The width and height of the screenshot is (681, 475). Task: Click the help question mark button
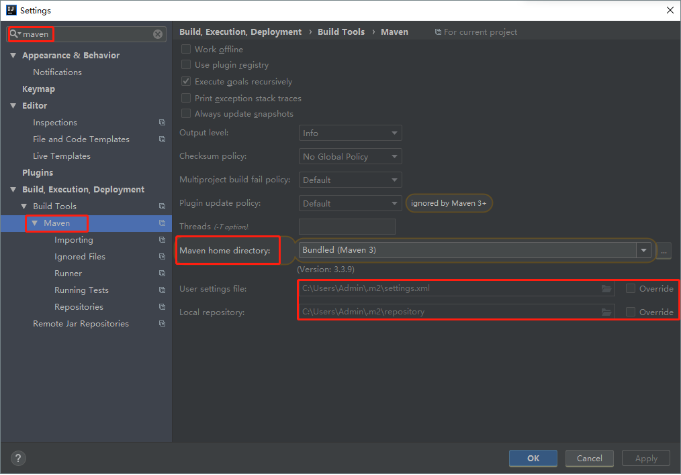(x=18, y=458)
